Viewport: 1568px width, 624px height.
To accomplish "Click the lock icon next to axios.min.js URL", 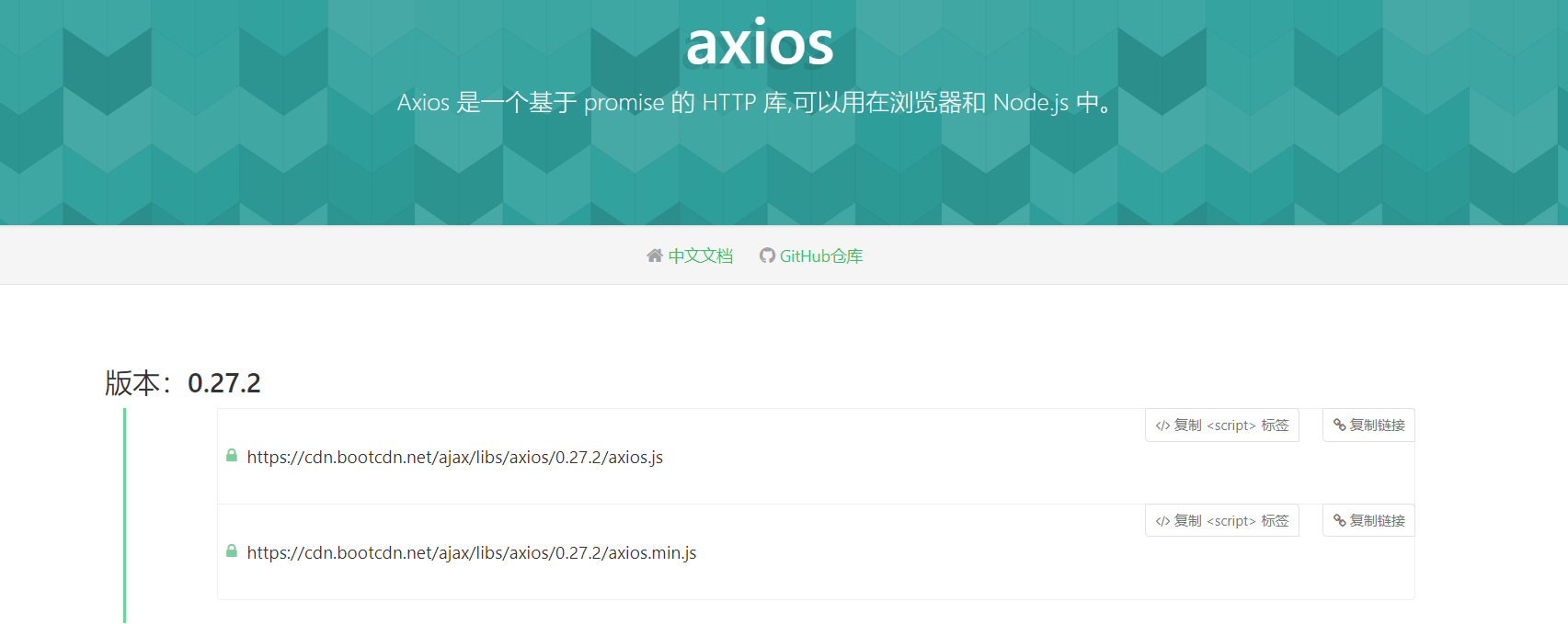I will (232, 550).
